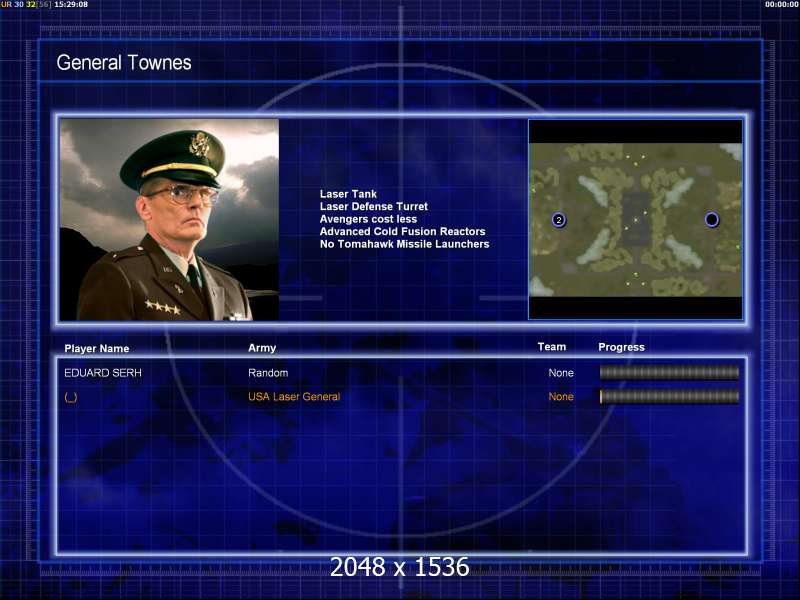Click No Tomahawk Missile Launchers text

click(404, 244)
